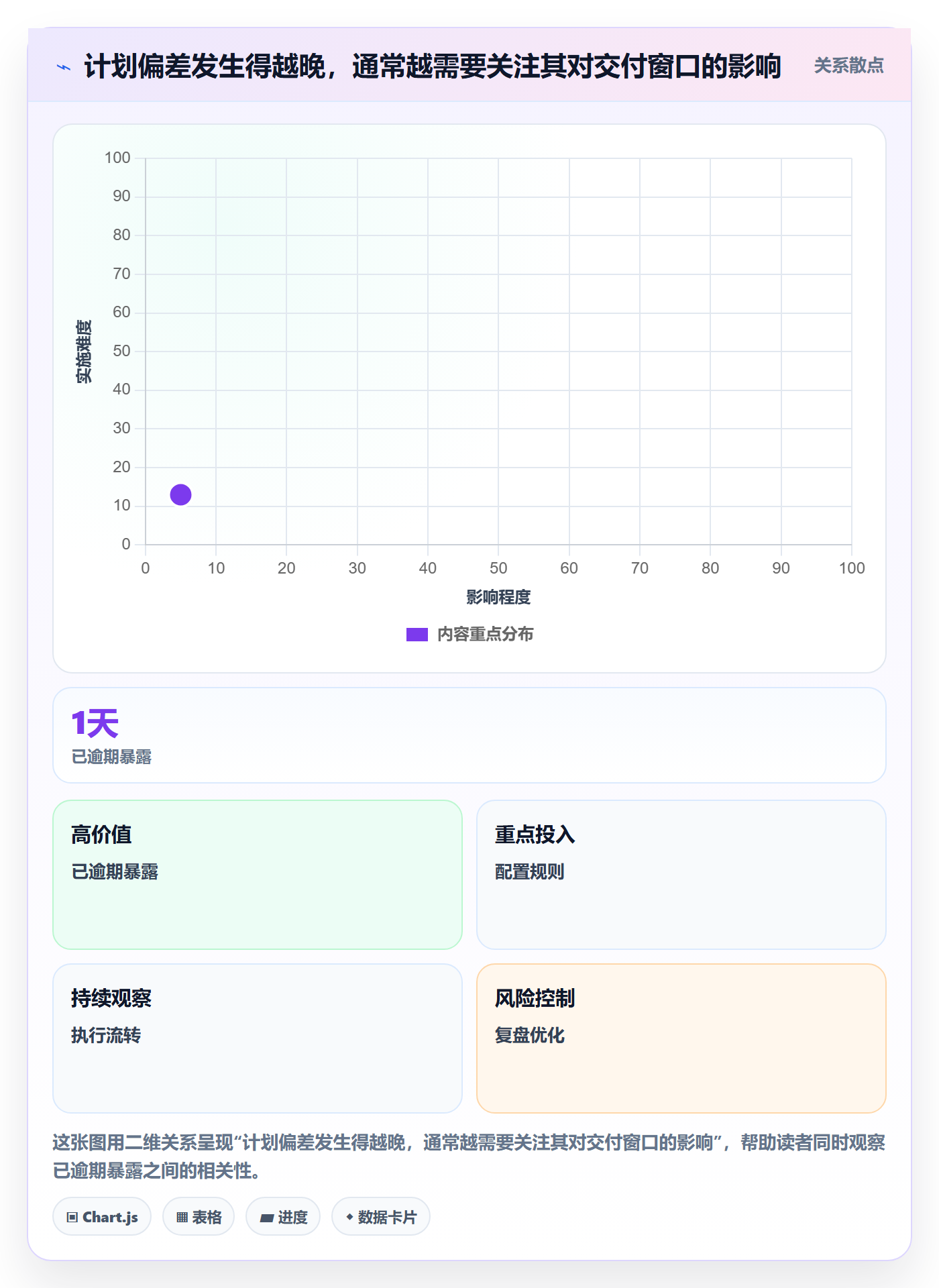The image size is (939, 1288).
Task: Click the 配置规则 text in 重点投入 card
Action: click(x=529, y=871)
